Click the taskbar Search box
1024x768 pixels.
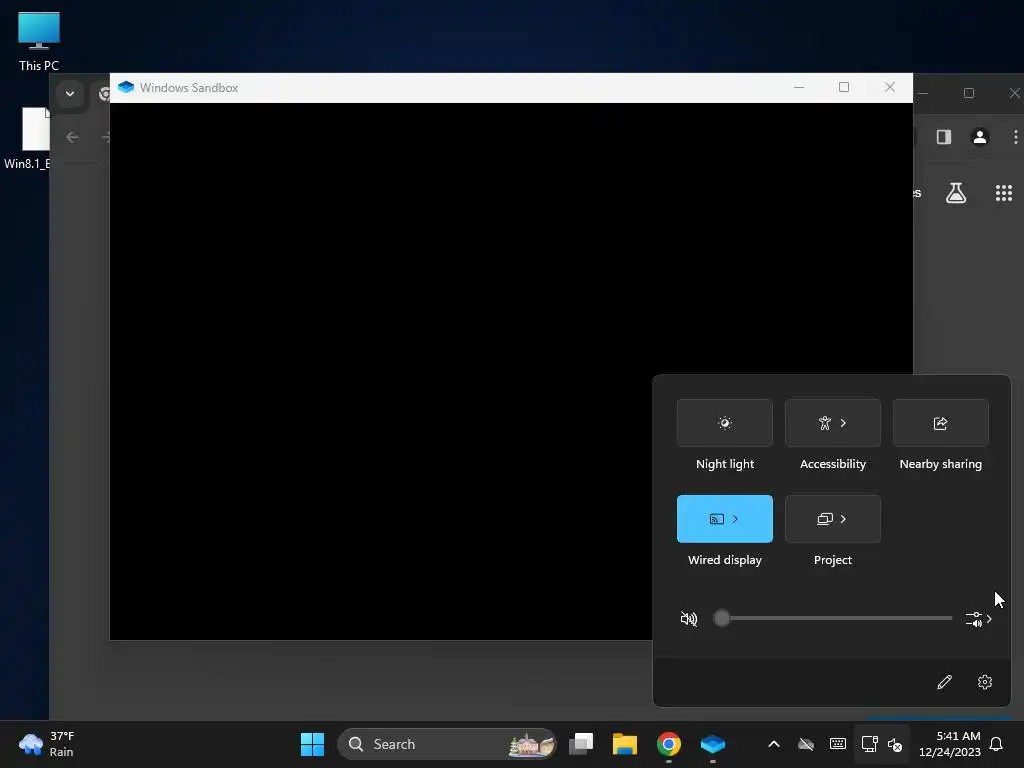tap(447, 744)
